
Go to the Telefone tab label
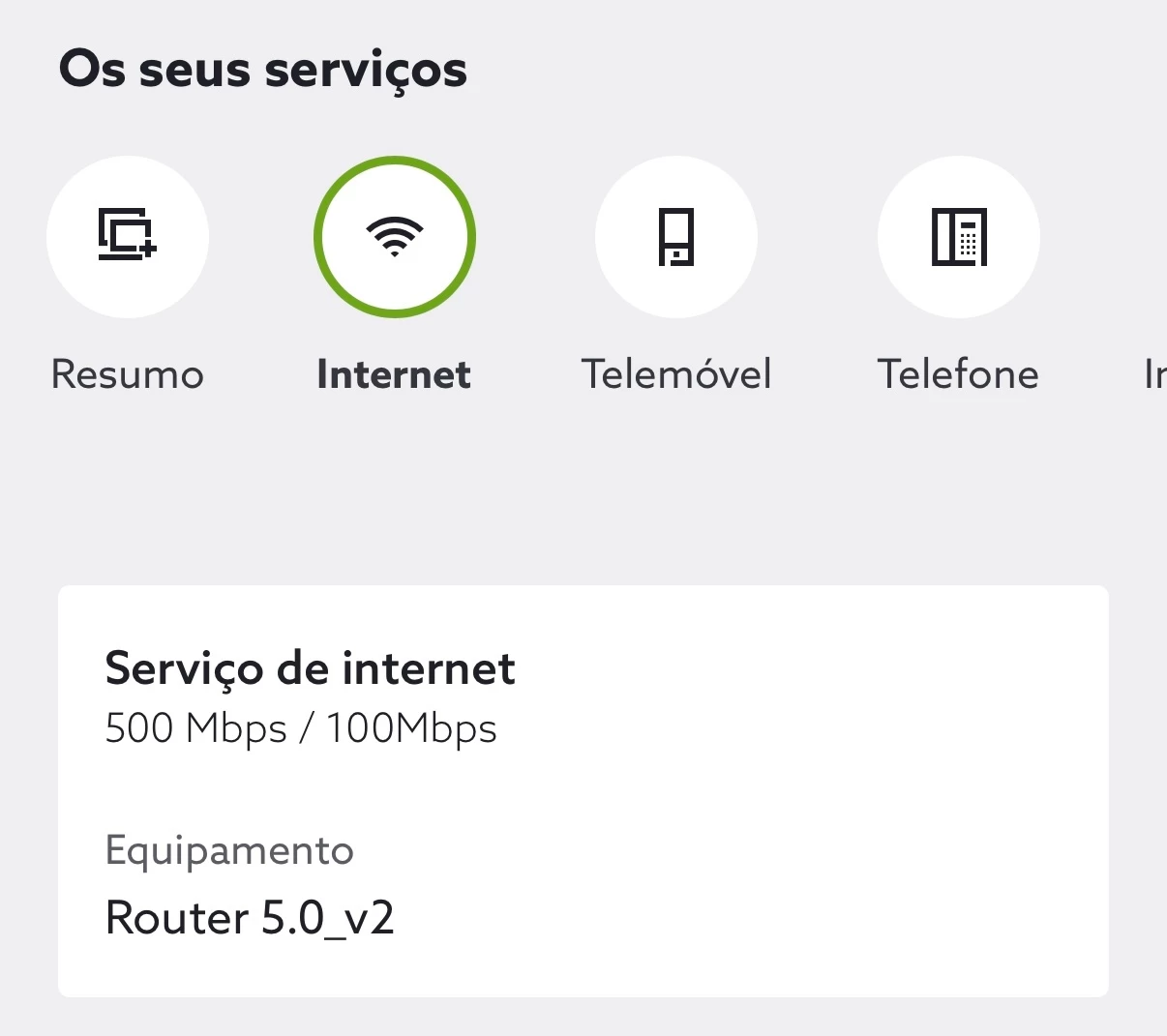click(958, 374)
